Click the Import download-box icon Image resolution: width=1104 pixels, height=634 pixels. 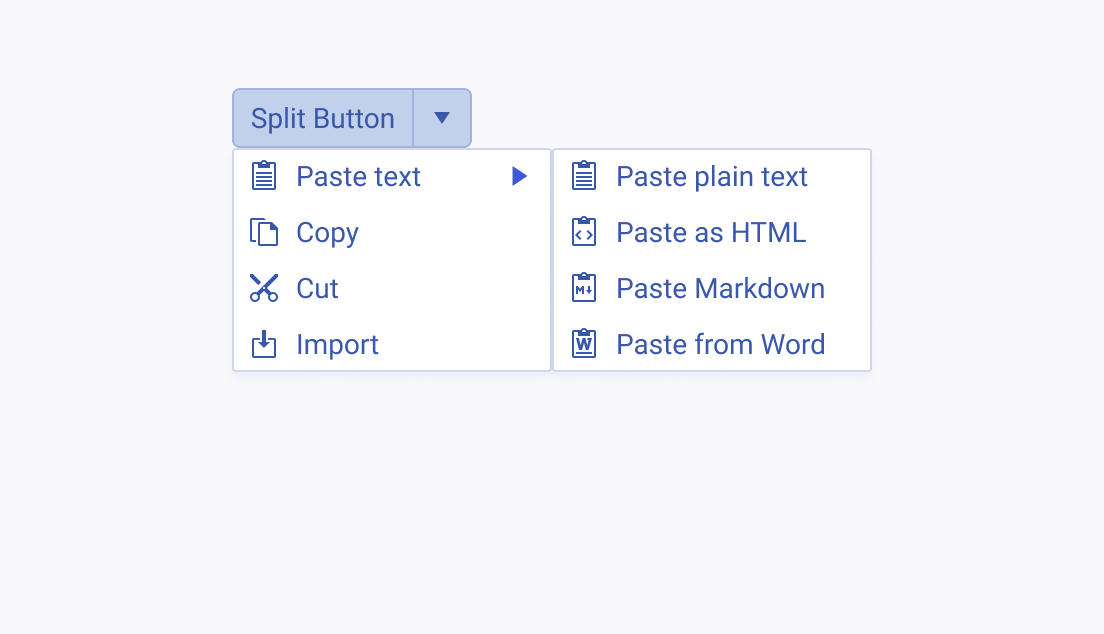tap(264, 344)
